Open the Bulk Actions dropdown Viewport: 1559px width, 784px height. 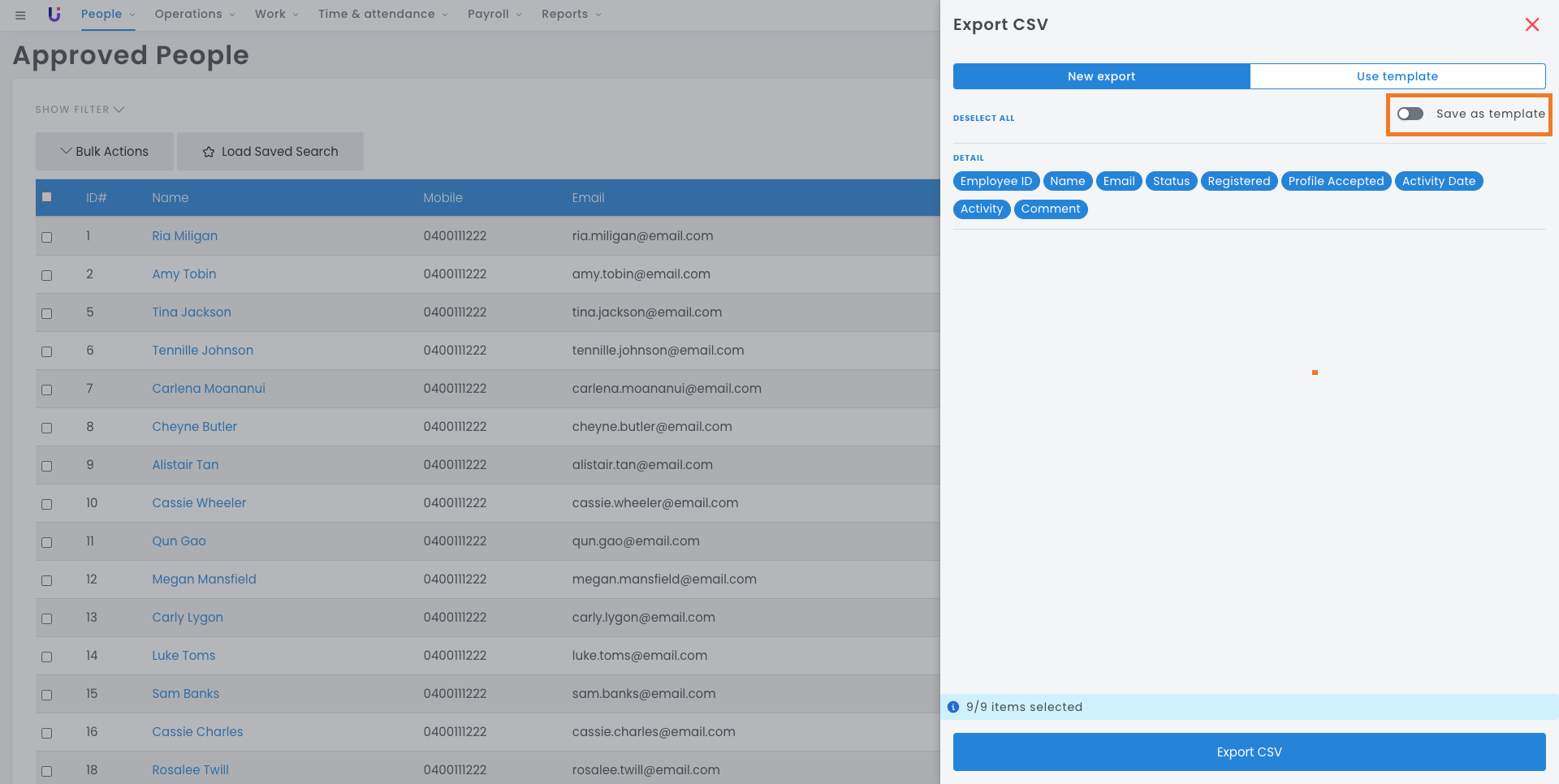(105, 152)
